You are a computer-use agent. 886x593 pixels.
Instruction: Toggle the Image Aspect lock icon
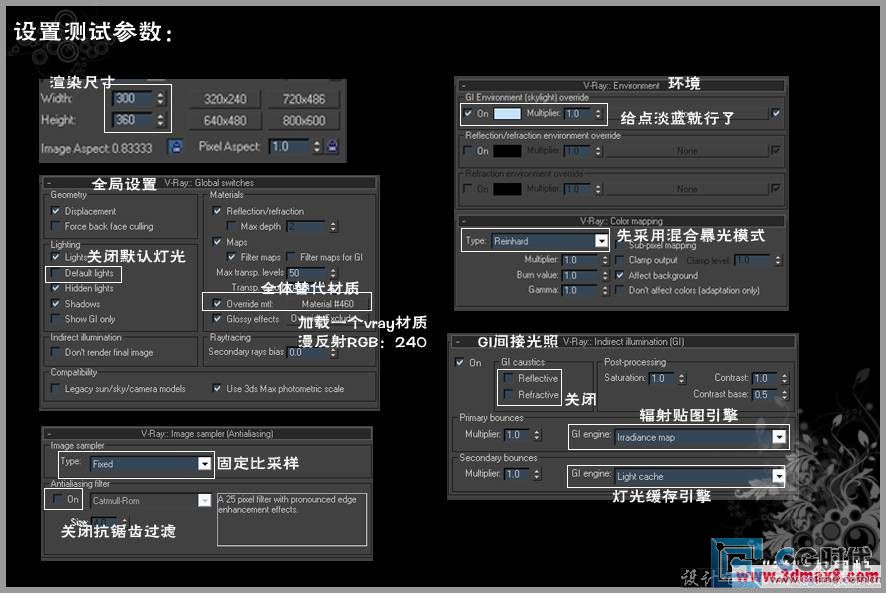176,147
